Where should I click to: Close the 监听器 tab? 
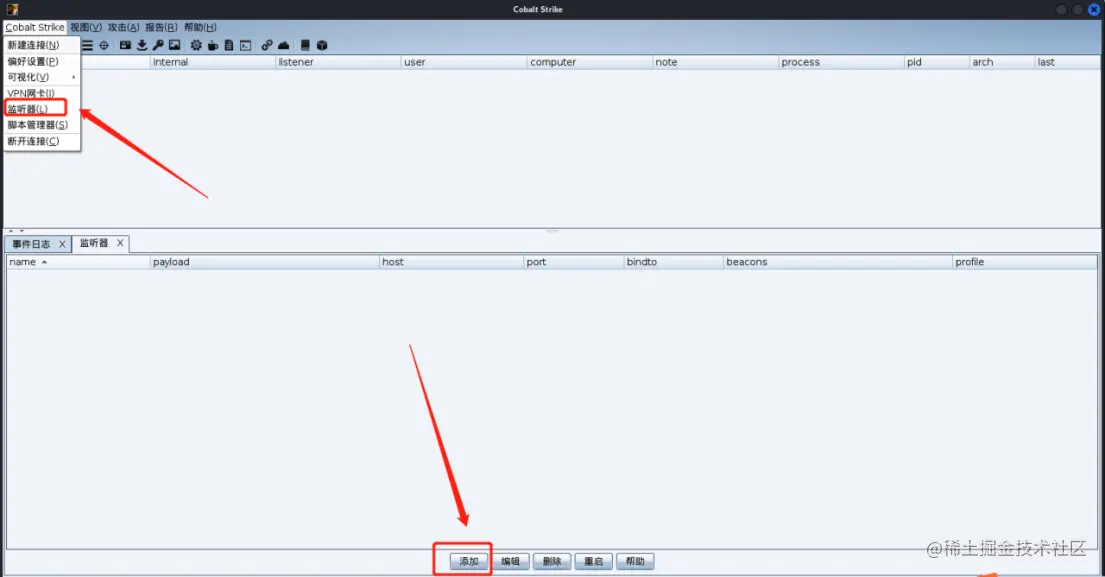click(120, 243)
